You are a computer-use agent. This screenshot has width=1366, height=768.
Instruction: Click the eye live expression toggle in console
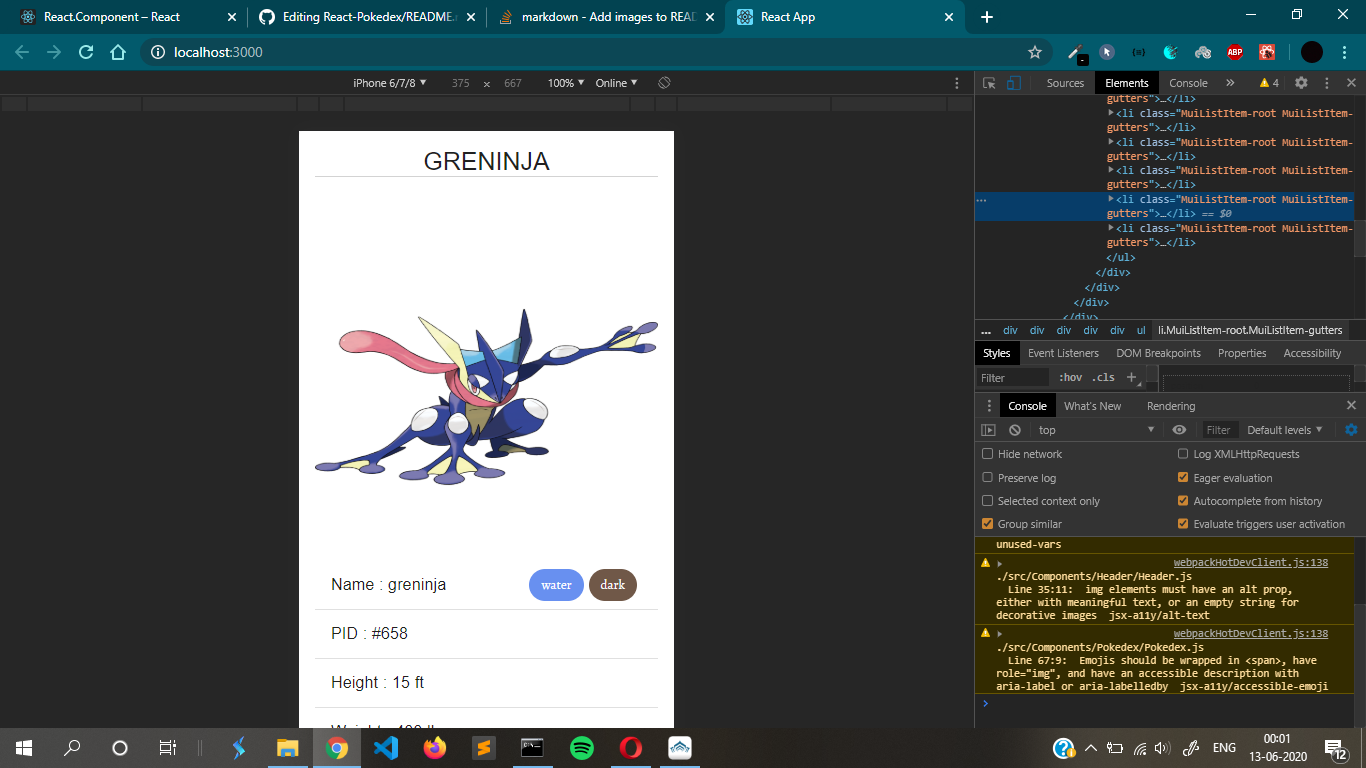(1179, 430)
